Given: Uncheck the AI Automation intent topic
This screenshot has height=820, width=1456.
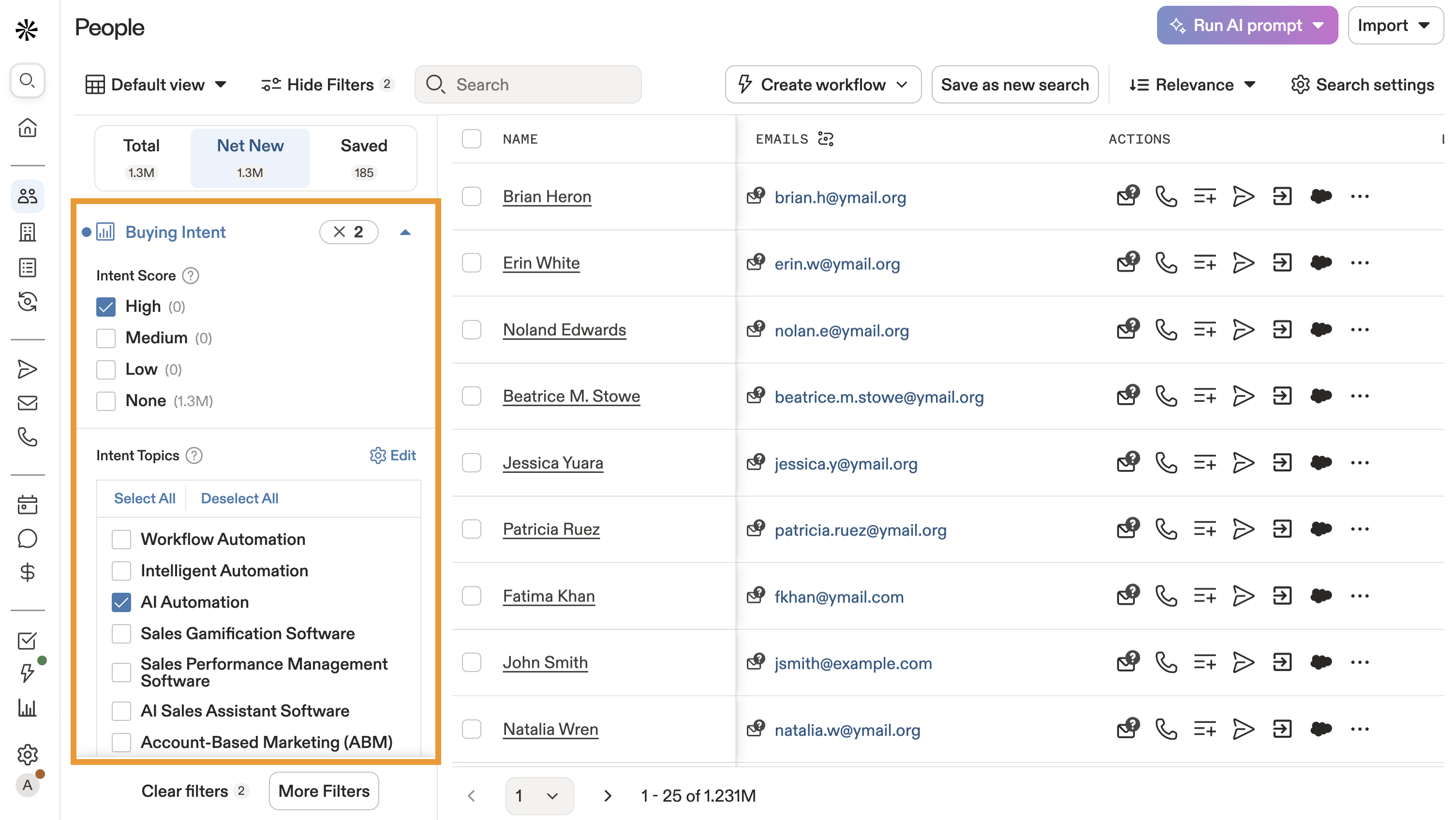Looking at the screenshot, I should pos(121,602).
